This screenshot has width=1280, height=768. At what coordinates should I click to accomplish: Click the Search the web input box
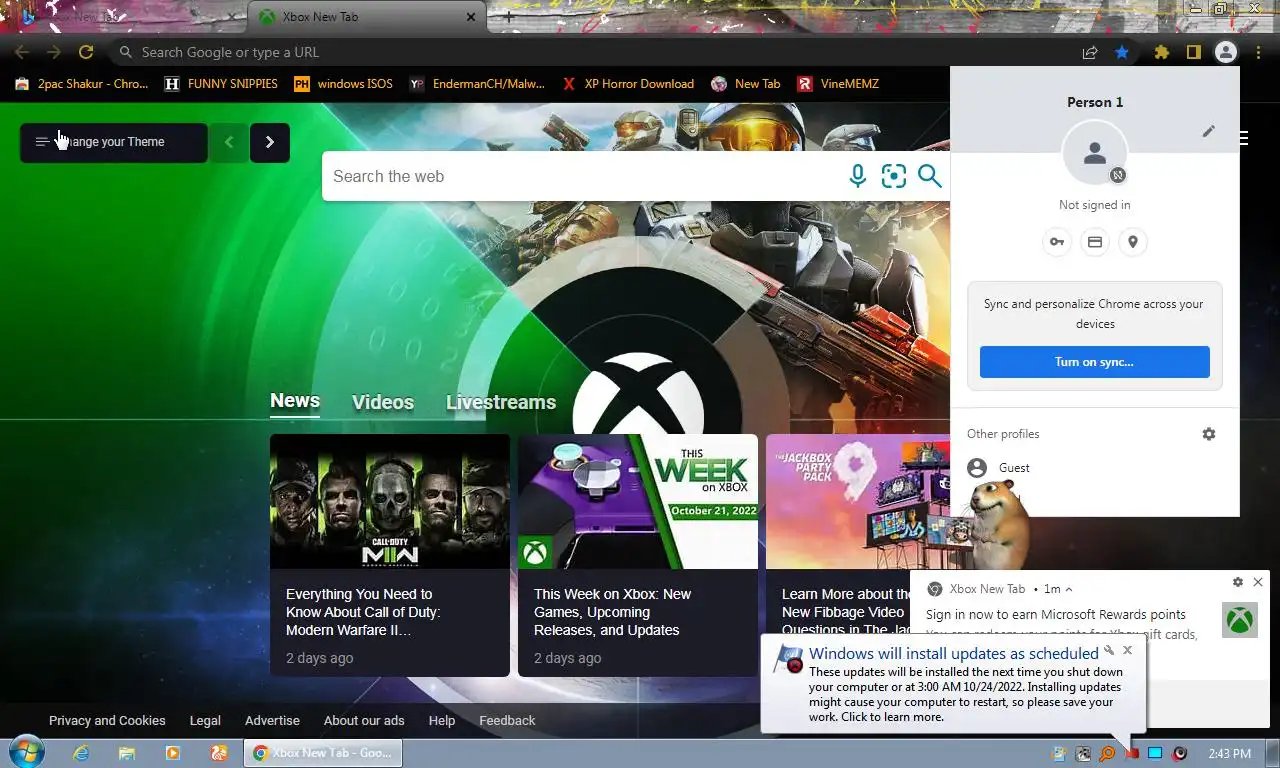coord(585,176)
